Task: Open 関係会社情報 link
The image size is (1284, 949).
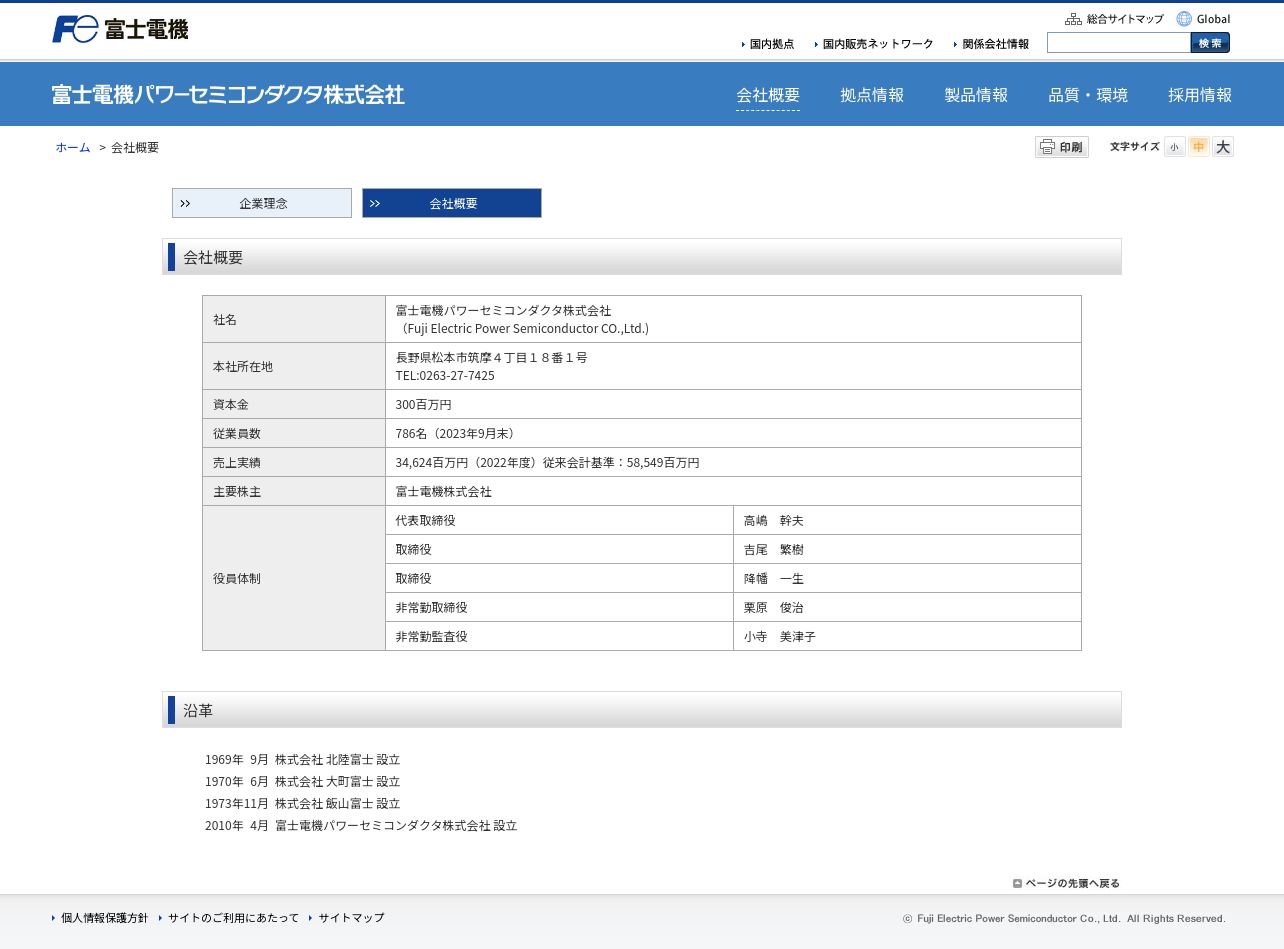Action: 991,44
